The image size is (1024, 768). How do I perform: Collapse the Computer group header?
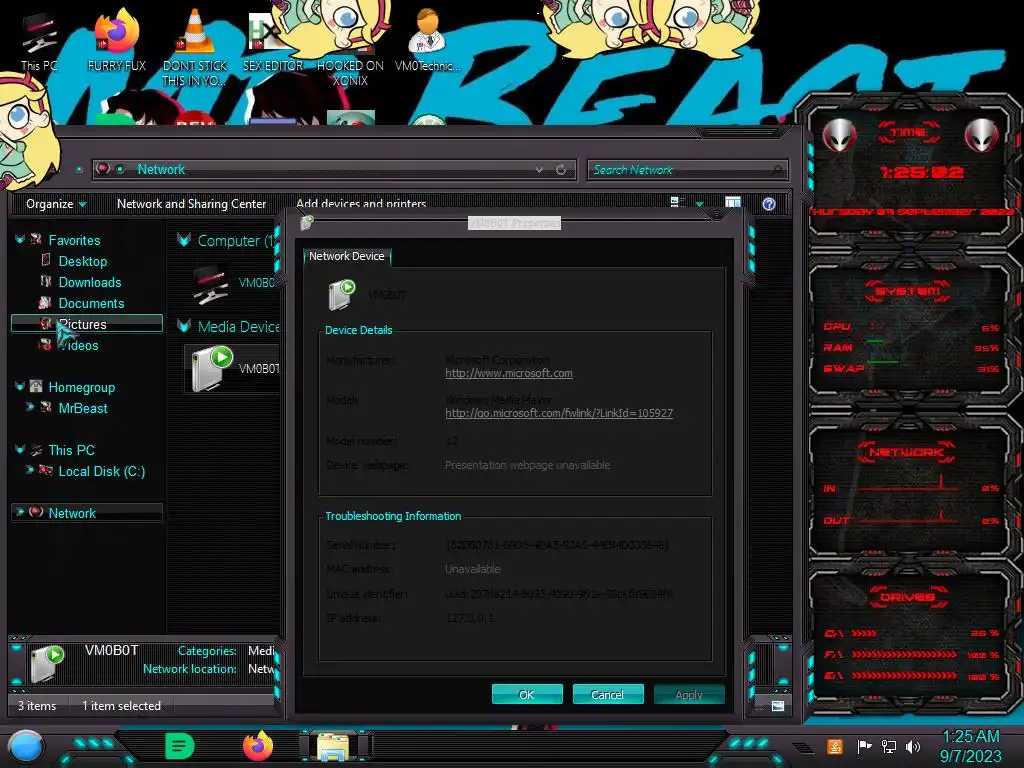[184, 240]
